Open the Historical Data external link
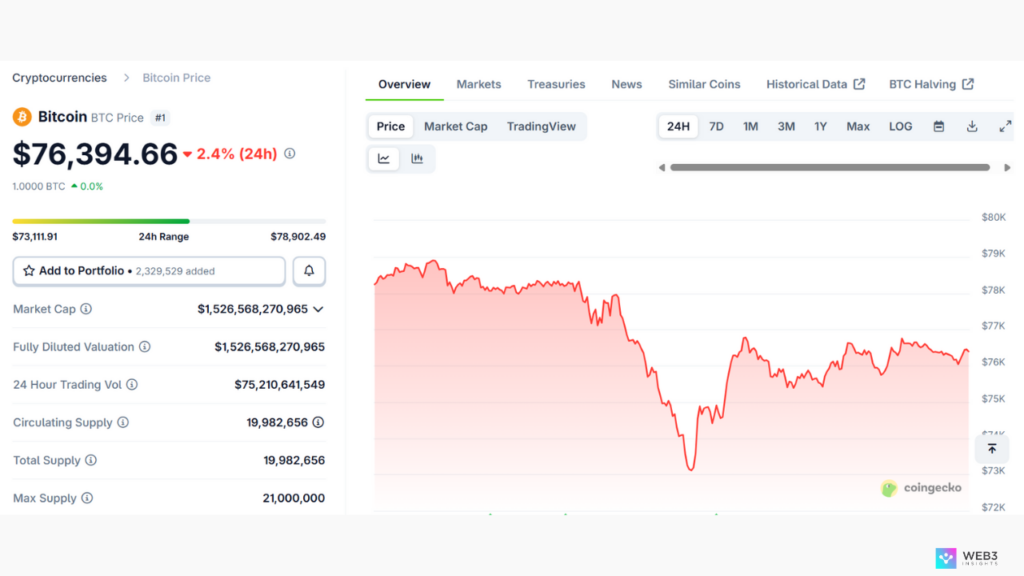The width and height of the screenshot is (1024, 576). [815, 84]
